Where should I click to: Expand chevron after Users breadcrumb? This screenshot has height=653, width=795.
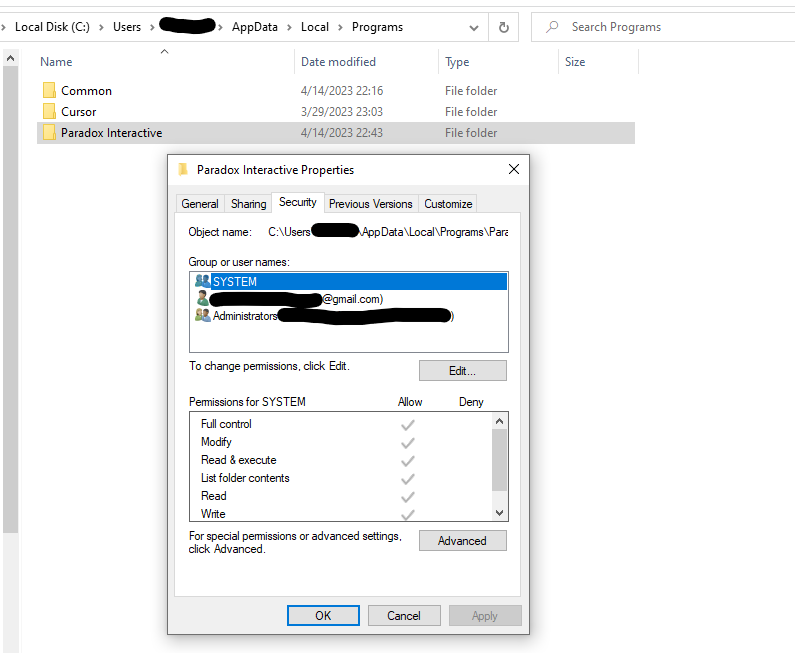tap(152, 27)
